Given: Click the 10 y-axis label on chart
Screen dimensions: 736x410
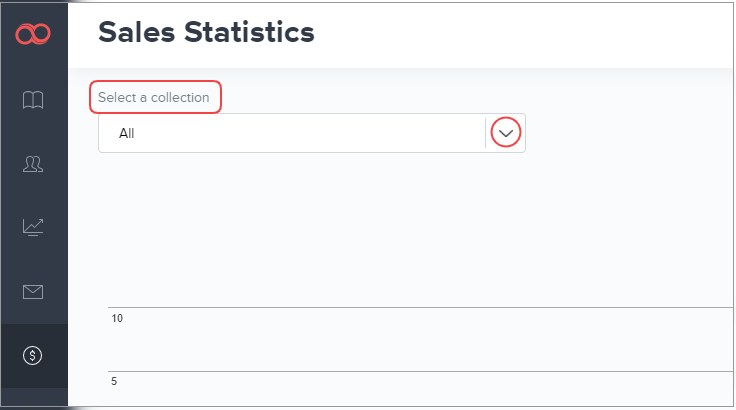Looking at the screenshot, I should coord(117,318).
